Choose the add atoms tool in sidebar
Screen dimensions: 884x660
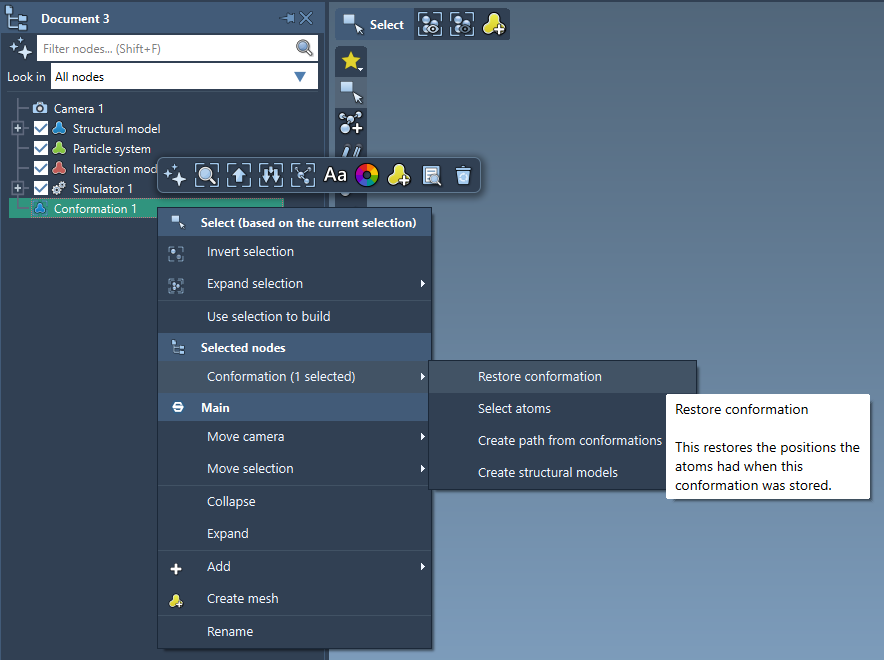[350, 123]
